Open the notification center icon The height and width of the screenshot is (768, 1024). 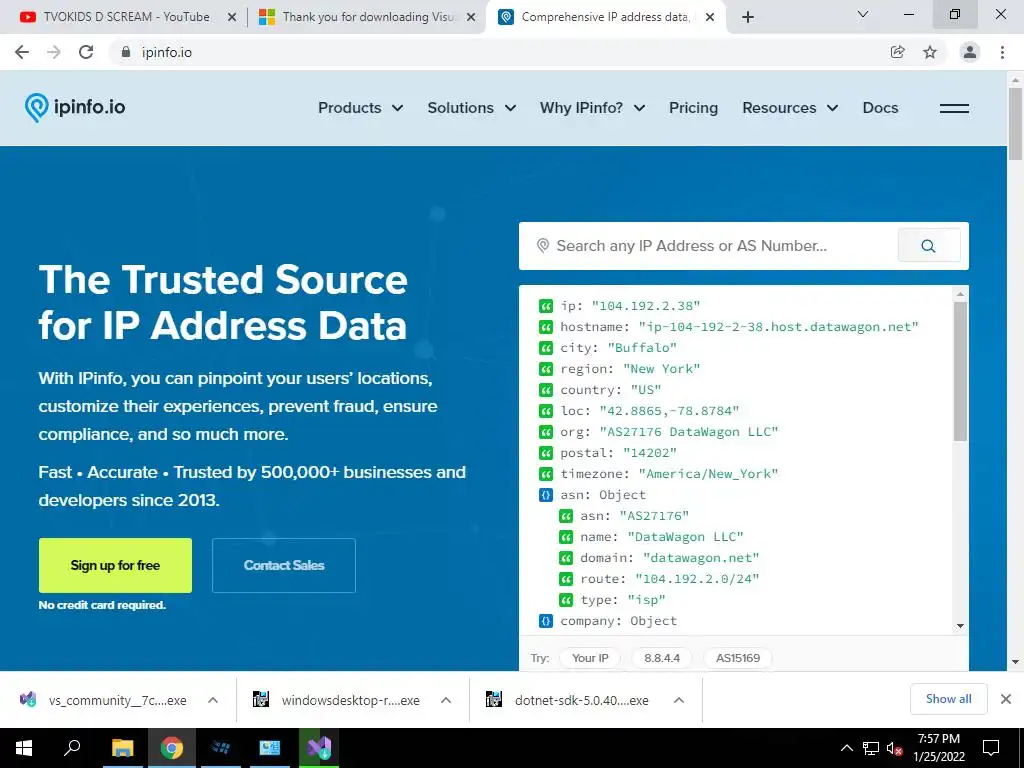[991, 748]
